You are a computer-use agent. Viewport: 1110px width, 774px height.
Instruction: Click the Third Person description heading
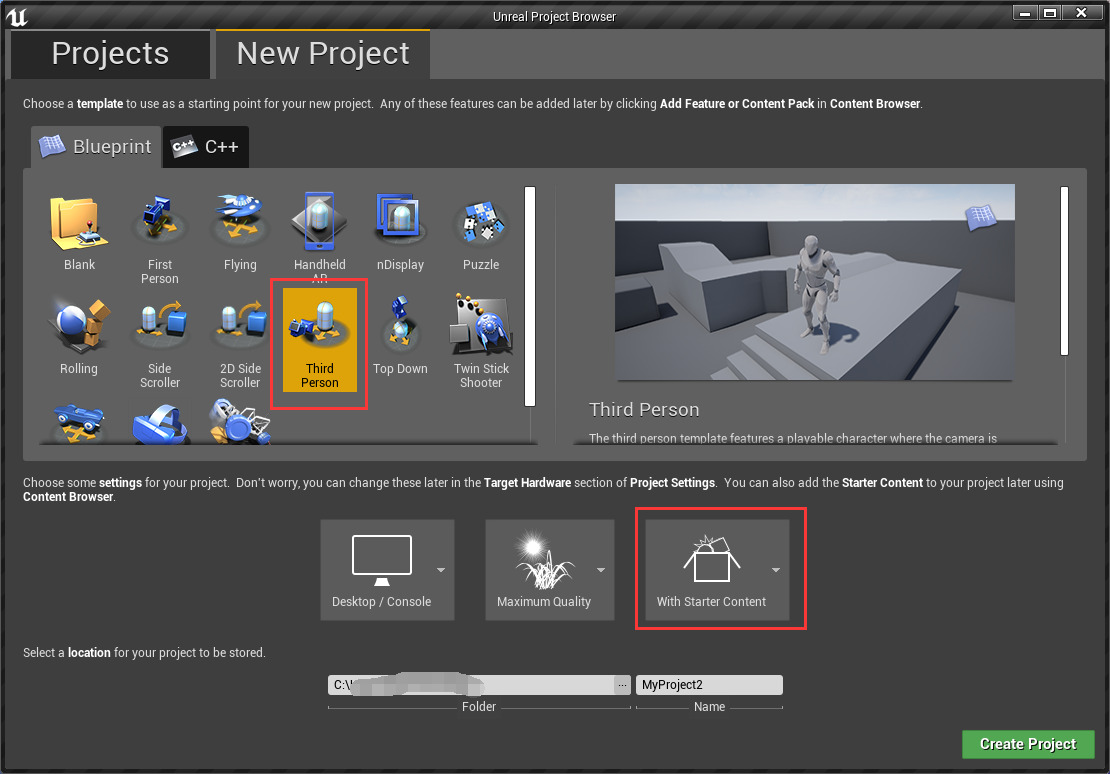pyautogui.click(x=644, y=409)
